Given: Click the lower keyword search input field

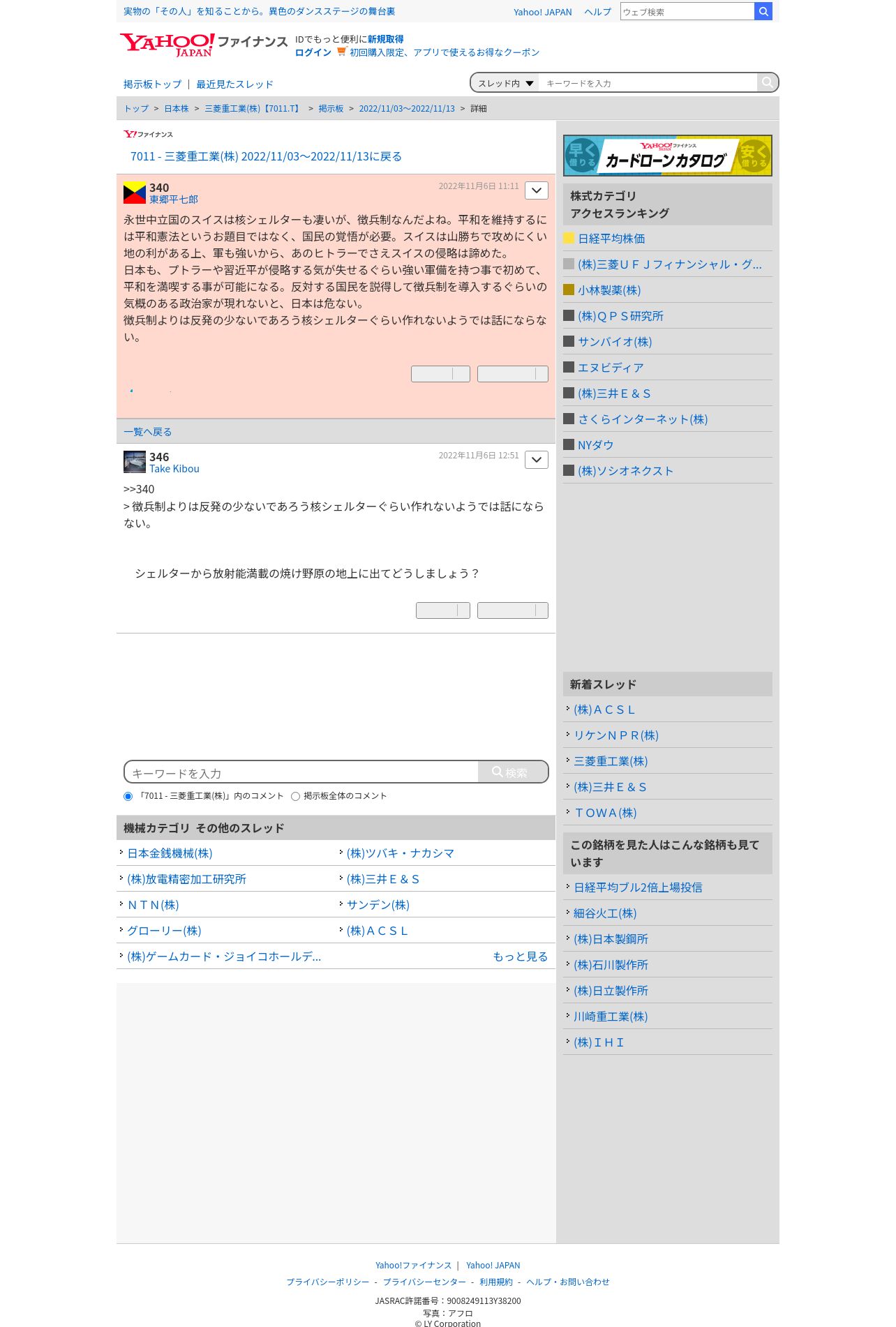Looking at the screenshot, I should tap(301, 772).
